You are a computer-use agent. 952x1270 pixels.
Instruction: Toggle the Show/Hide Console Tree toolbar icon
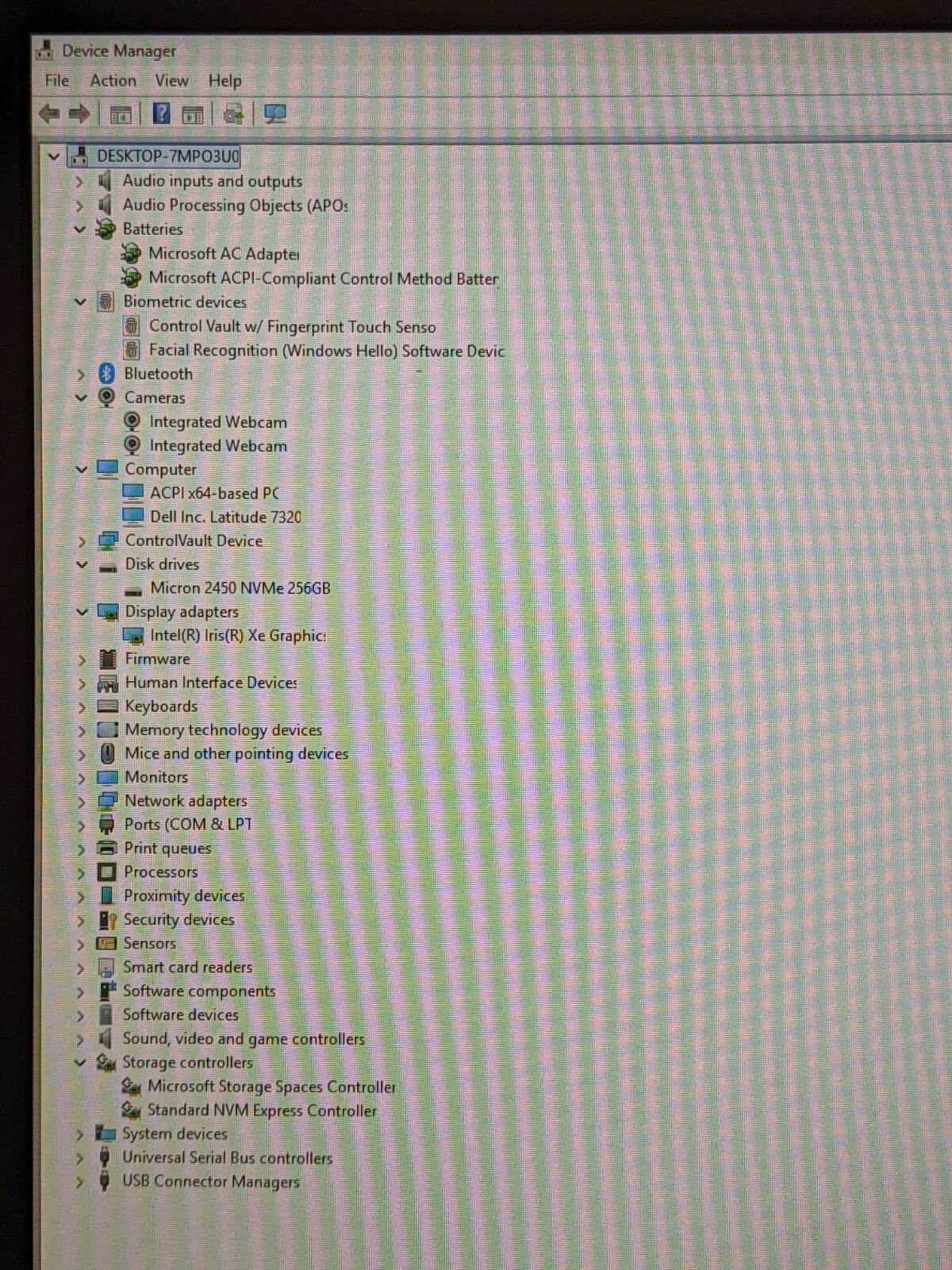(121, 115)
